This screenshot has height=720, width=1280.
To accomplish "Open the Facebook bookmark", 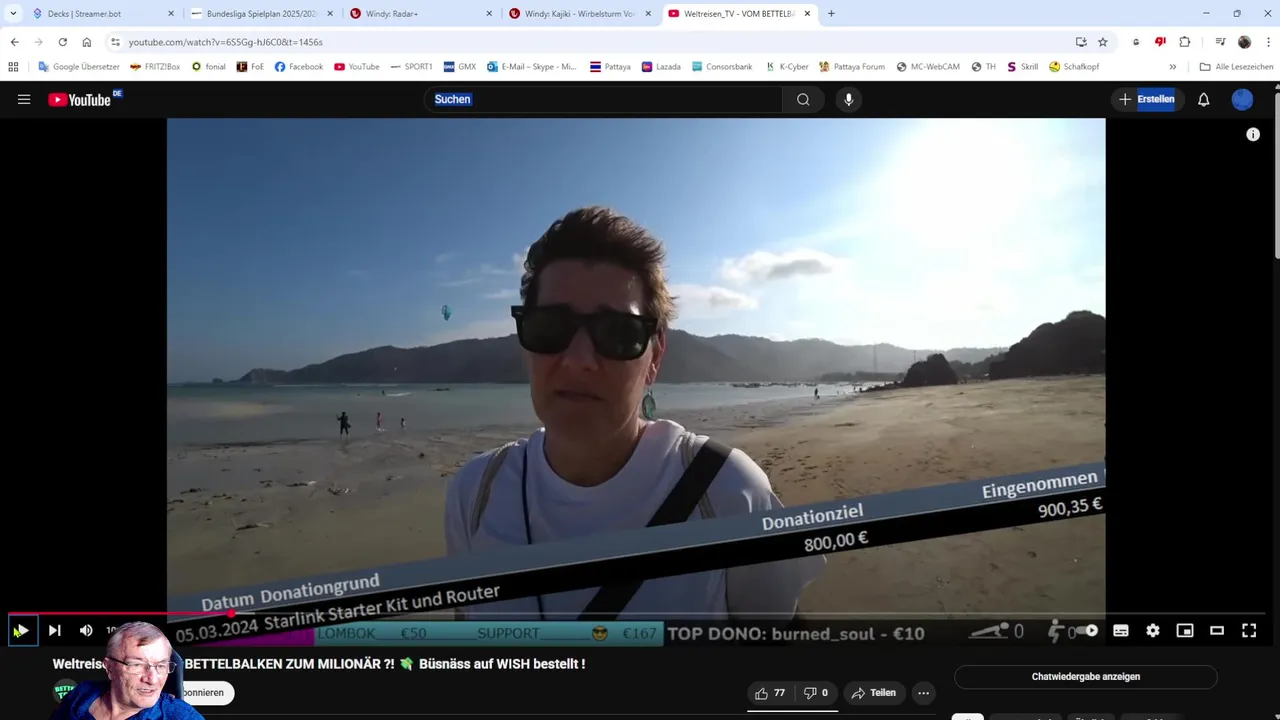I will [x=299, y=67].
